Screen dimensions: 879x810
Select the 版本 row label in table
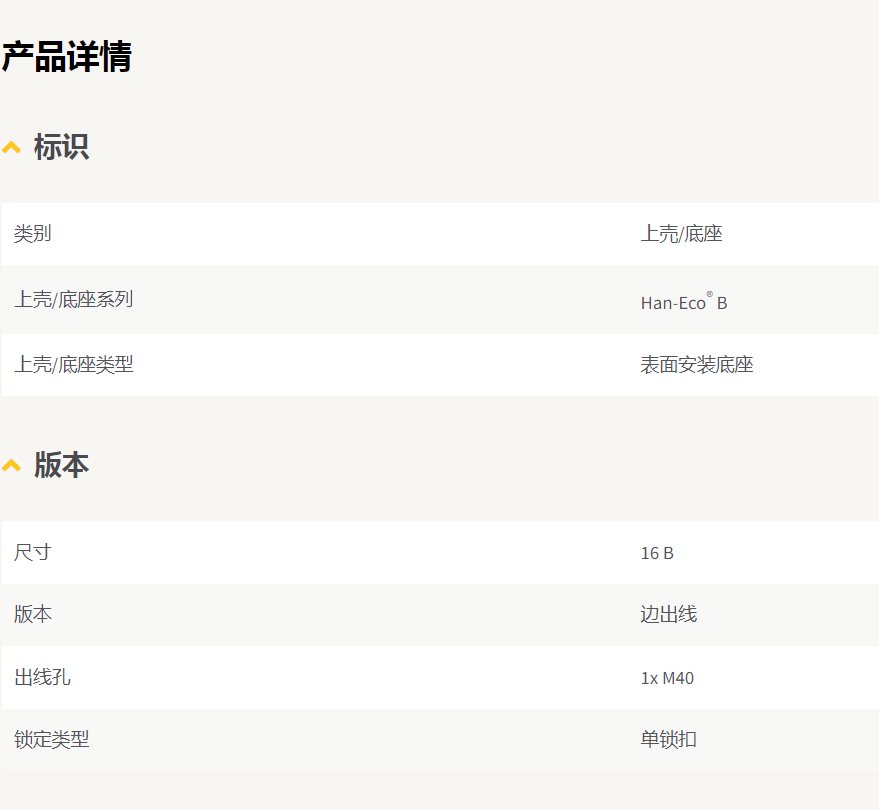click(x=33, y=614)
